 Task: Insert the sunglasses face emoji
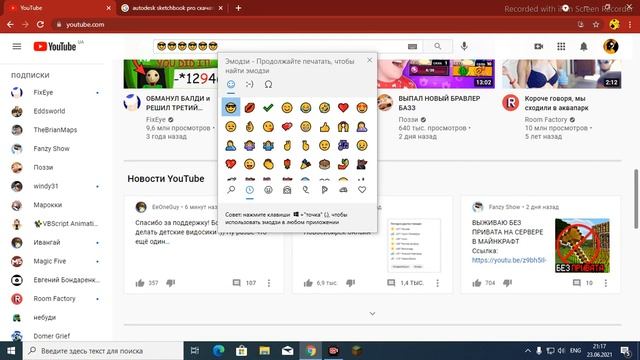point(231,108)
